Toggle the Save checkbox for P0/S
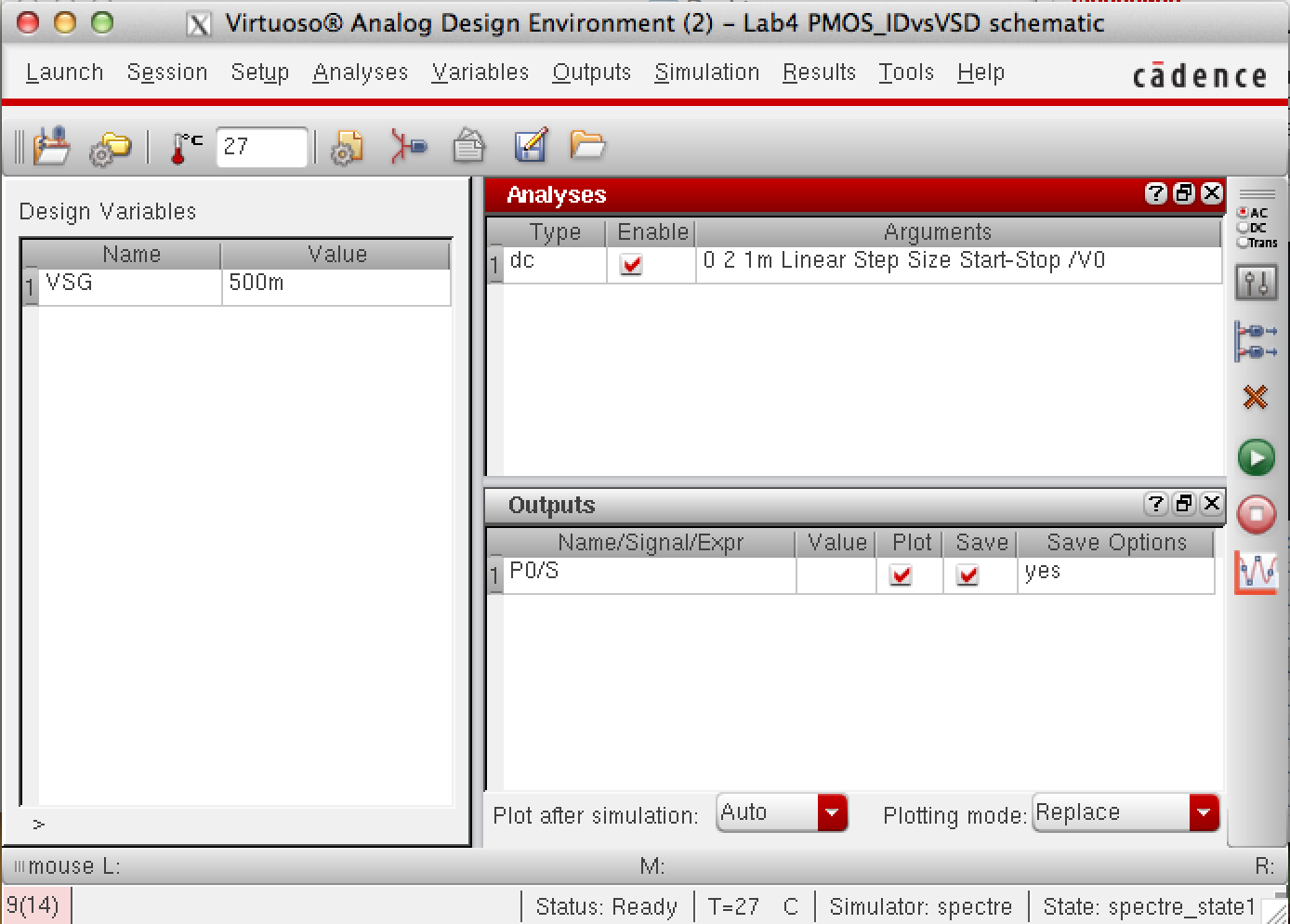1290x924 pixels. 967,575
